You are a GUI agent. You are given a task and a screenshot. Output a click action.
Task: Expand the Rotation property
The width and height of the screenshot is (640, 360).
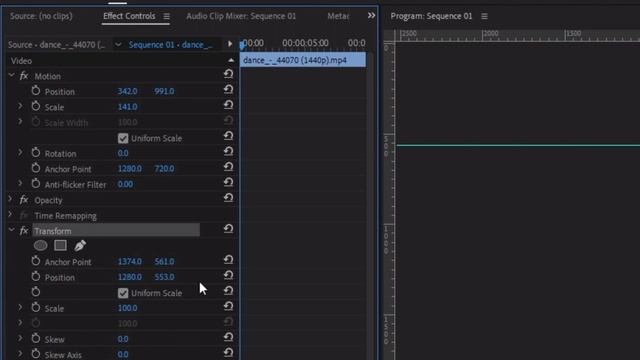click(20, 153)
